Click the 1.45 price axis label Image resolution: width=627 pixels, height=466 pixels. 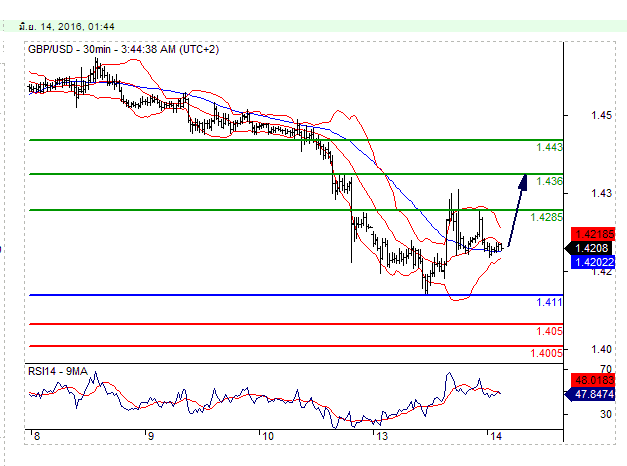(601, 116)
